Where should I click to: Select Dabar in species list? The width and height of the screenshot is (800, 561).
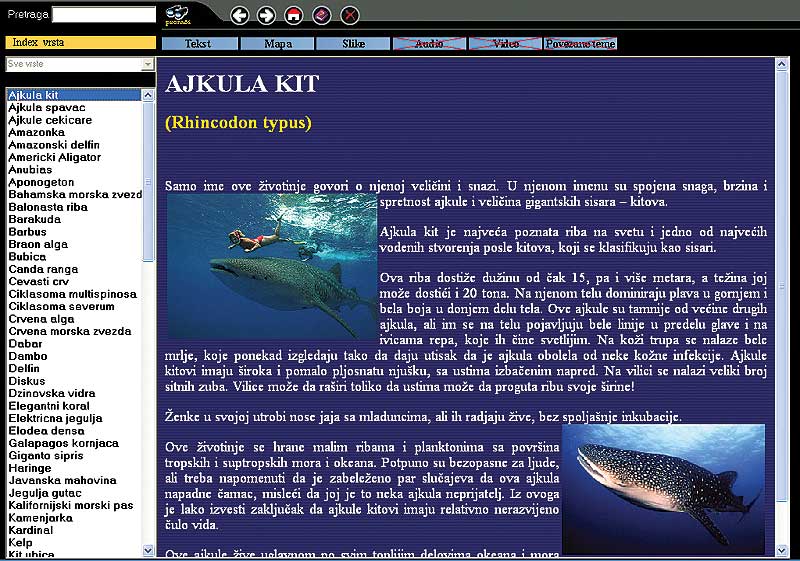[74, 344]
